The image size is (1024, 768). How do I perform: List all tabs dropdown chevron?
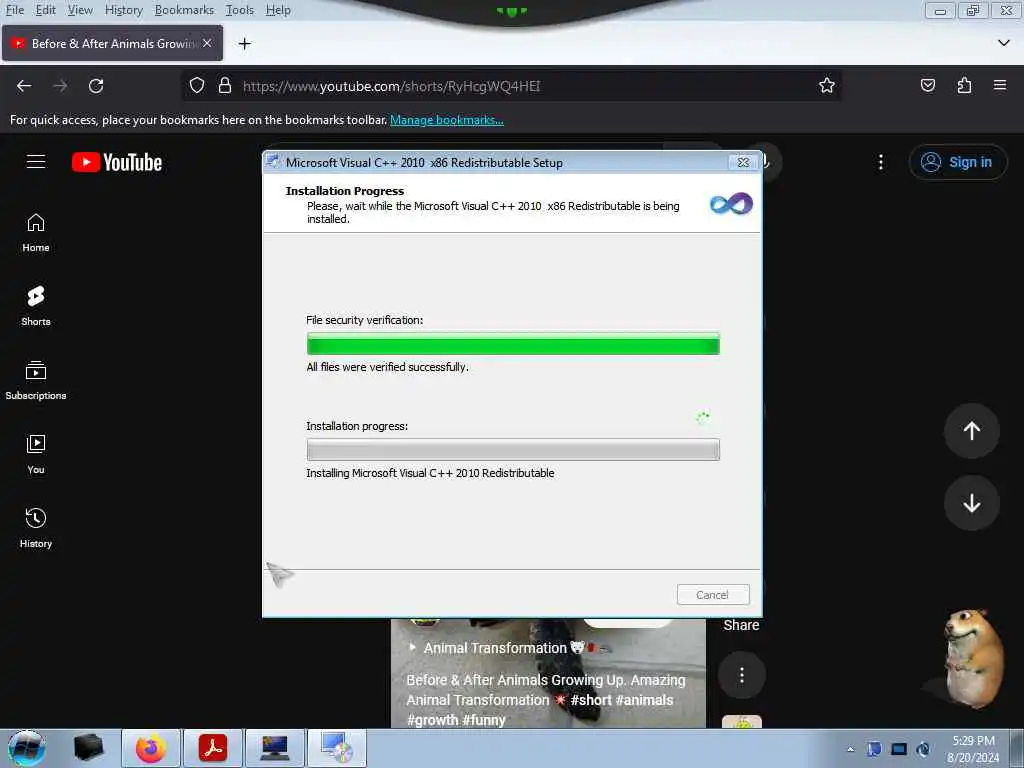(1004, 43)
